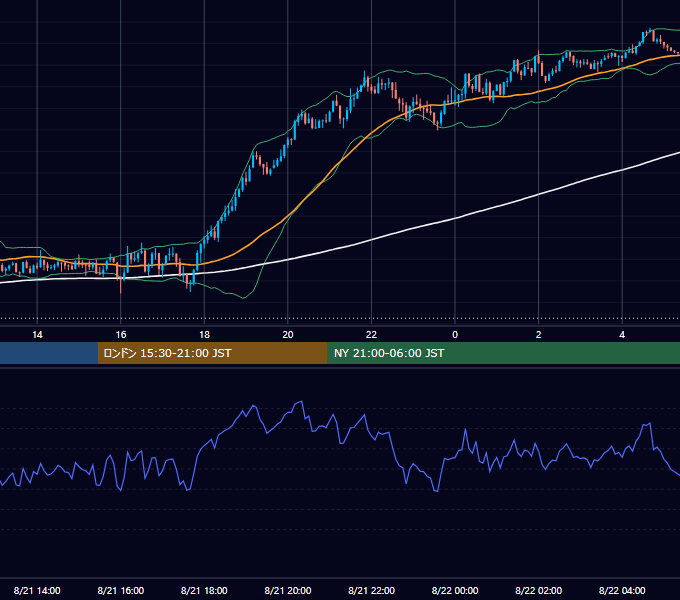This screenshot has height=600, width=680.
Task: Click the '22' hour label on time axis
Action: pyautogui.click(x=371, y=335)
